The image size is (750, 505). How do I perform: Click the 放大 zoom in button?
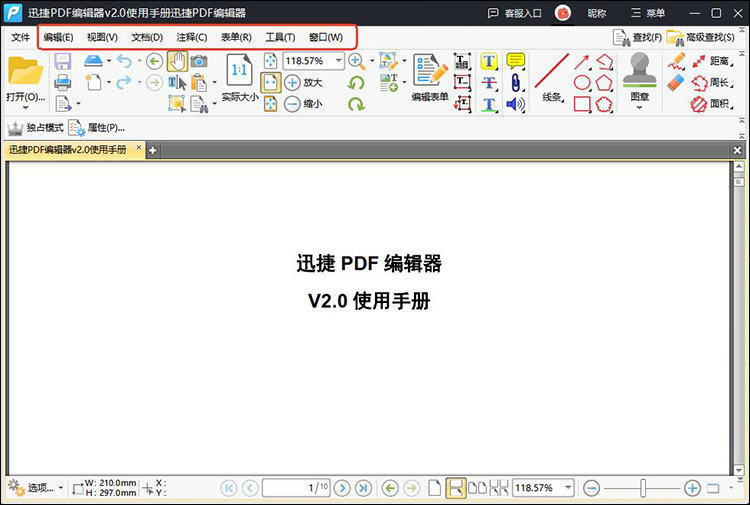pos(303,82)
